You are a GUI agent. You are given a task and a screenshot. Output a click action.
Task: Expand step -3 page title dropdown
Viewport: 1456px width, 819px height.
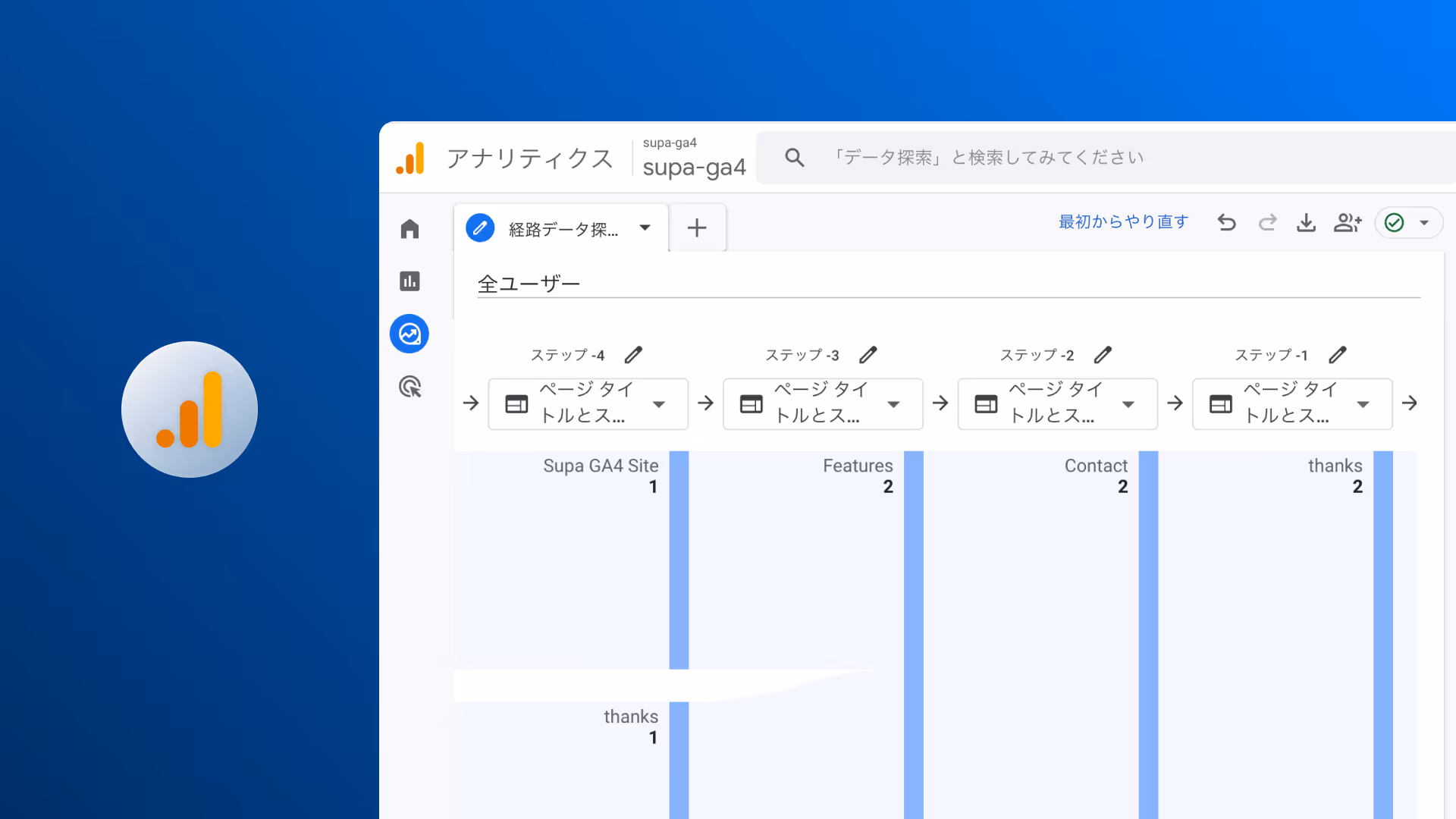pos(893,404)
